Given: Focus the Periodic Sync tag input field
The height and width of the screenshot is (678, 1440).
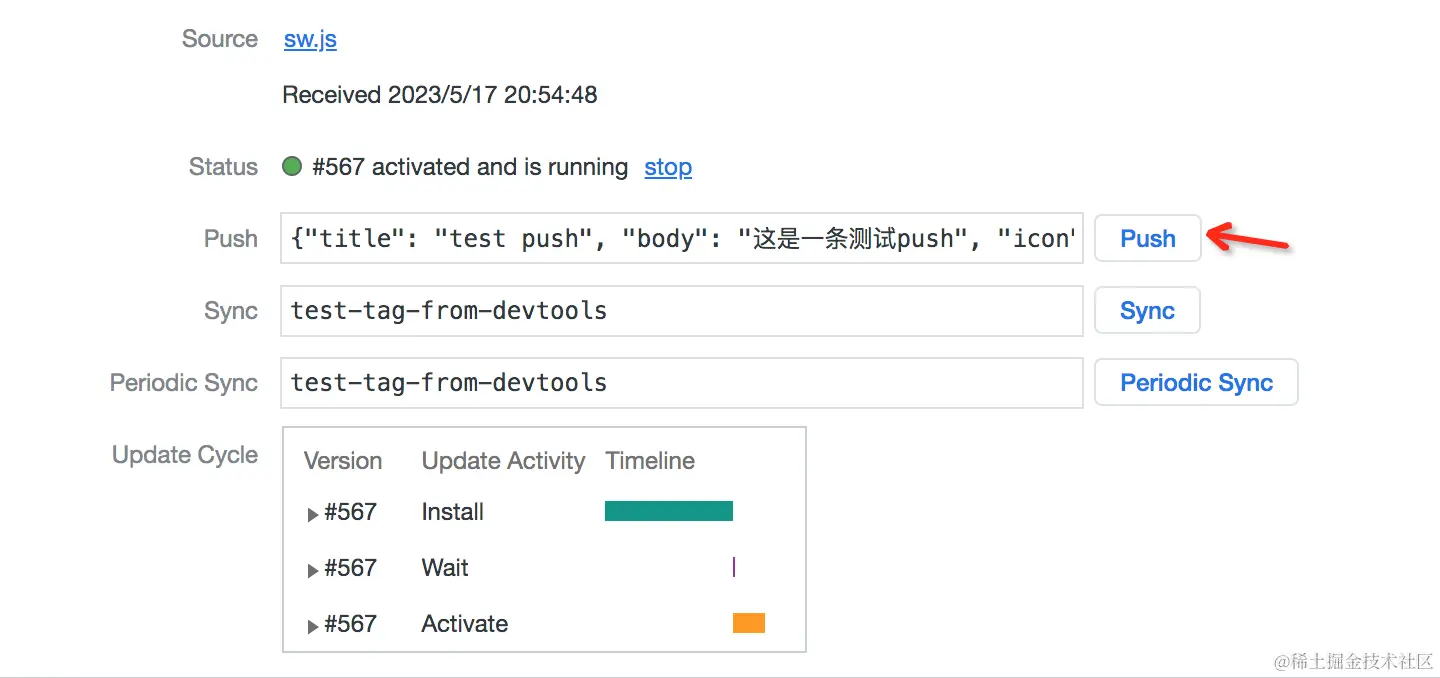Looking at the screenshot, I should coord(682,382).
